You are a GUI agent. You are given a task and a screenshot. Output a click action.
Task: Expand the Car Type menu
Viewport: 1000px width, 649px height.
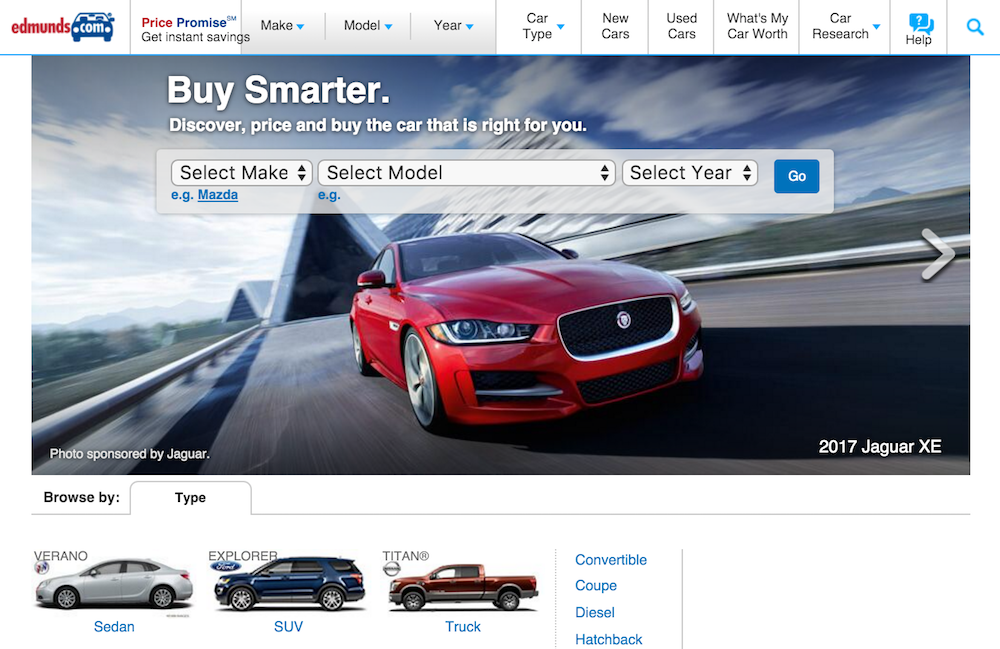point(543,26)
